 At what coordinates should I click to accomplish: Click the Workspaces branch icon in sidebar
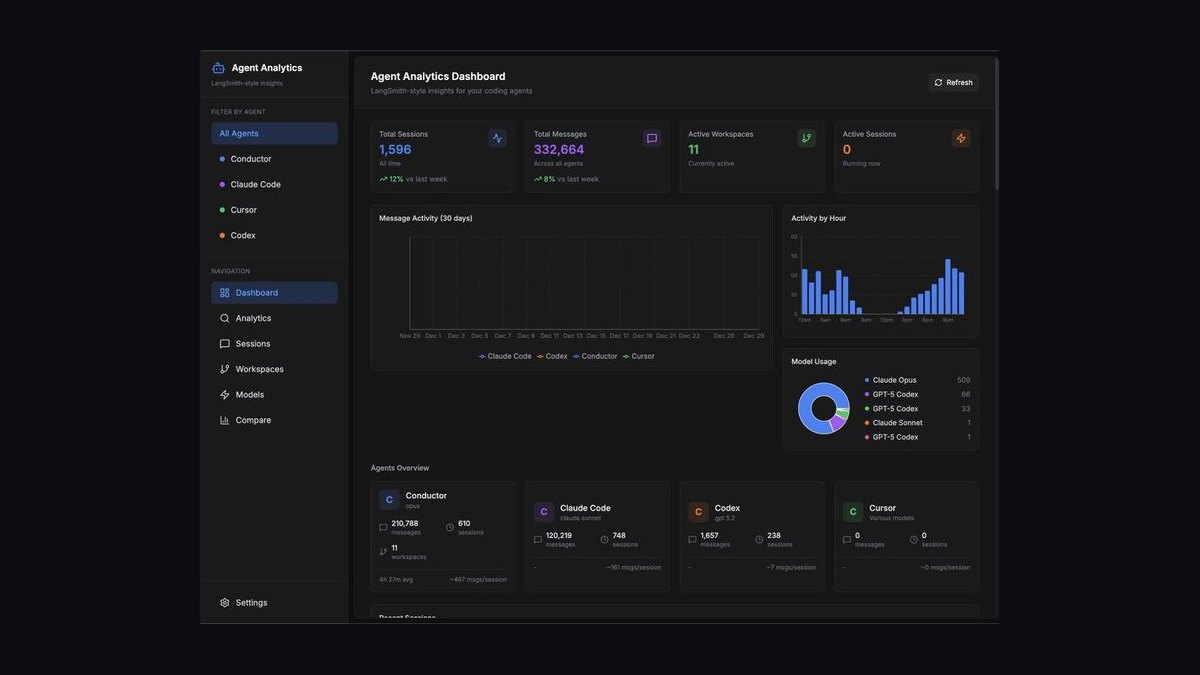coord(225,369)
